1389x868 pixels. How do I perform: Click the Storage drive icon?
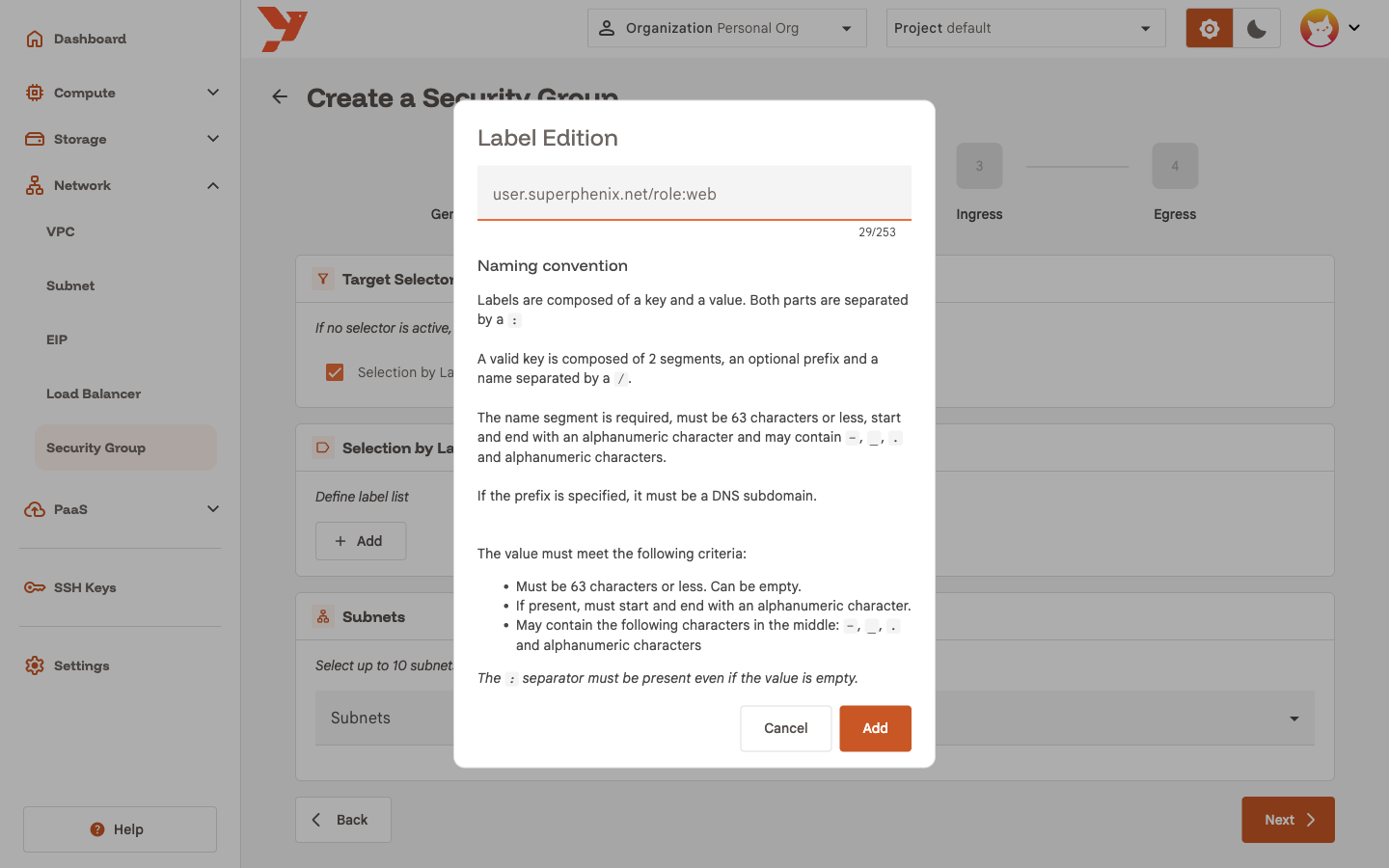(35, 139)
